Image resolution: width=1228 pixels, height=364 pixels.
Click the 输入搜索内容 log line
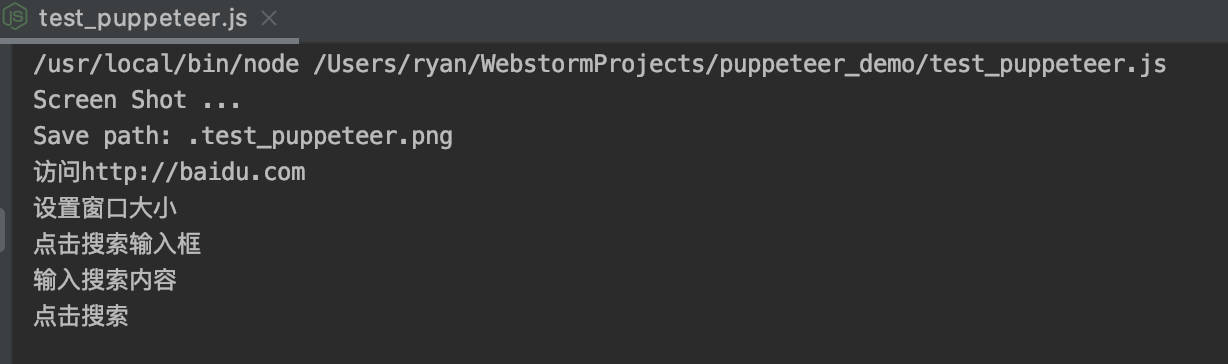(x=105, y=280)
